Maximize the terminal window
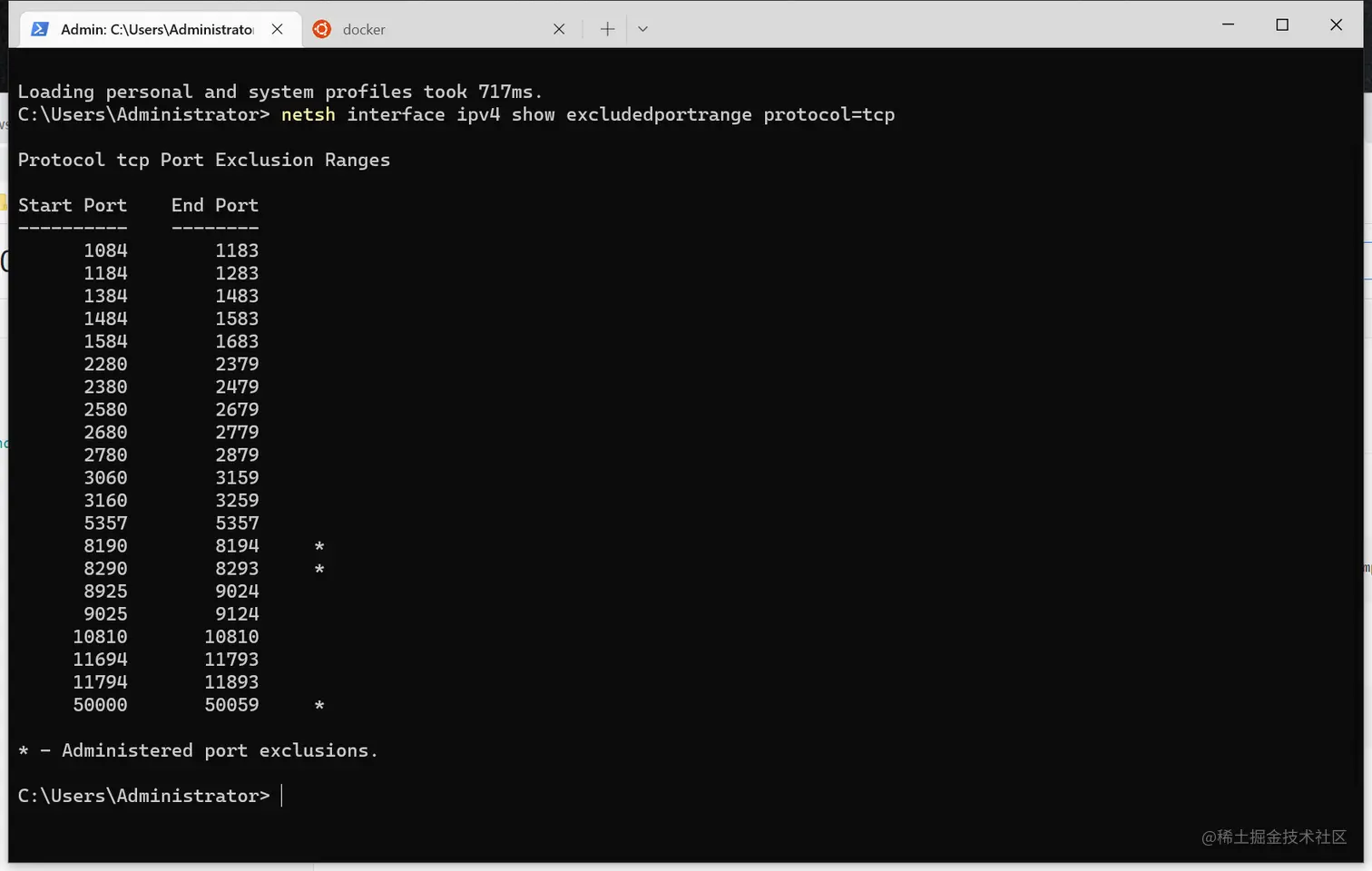 point(1282,24)
